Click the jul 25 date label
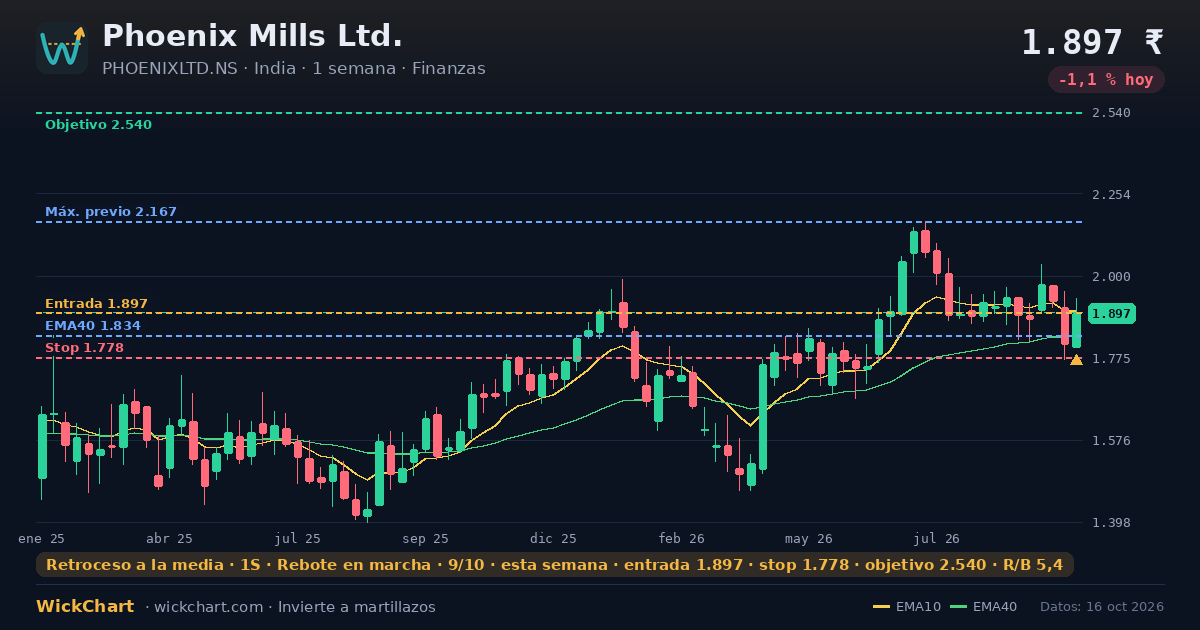 tap(298, 538)
